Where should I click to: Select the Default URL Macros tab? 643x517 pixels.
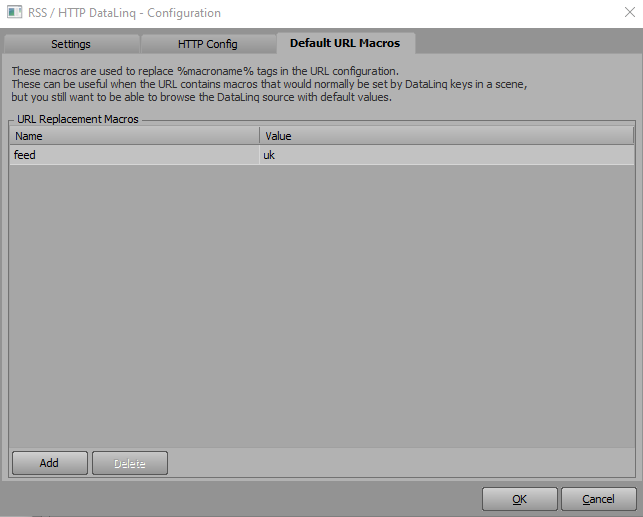pyautogui.click(x=345, y=43)
